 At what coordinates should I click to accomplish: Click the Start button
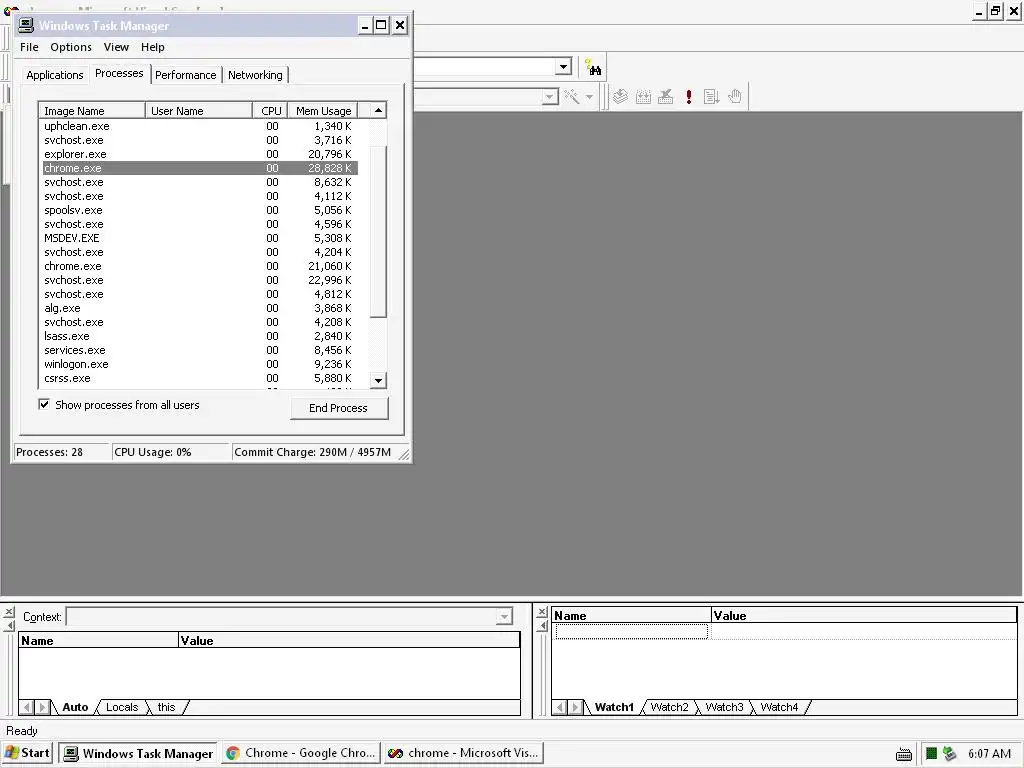tap(28, 753)
